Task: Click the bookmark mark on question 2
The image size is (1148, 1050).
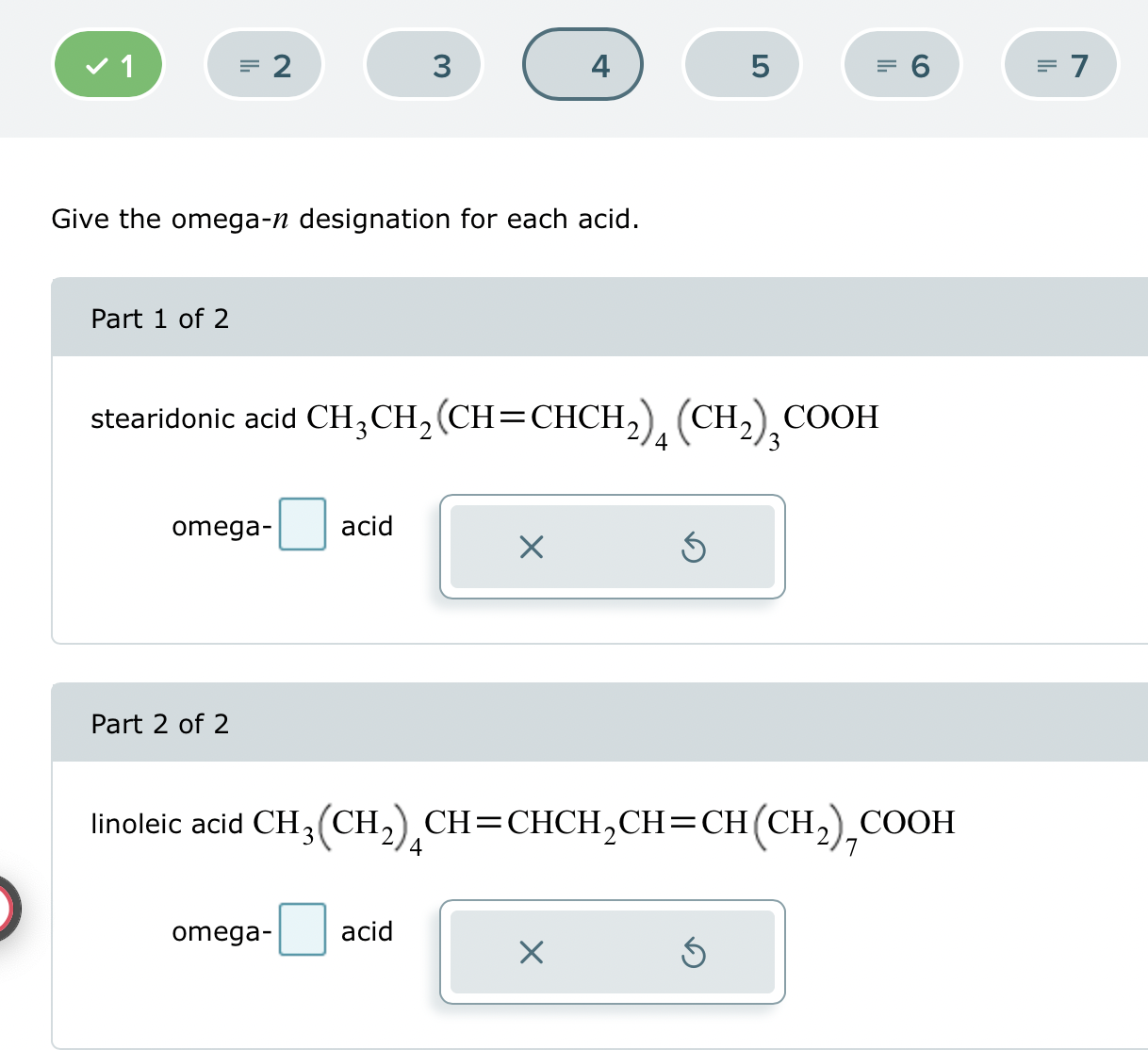Action: click(246, 64)
